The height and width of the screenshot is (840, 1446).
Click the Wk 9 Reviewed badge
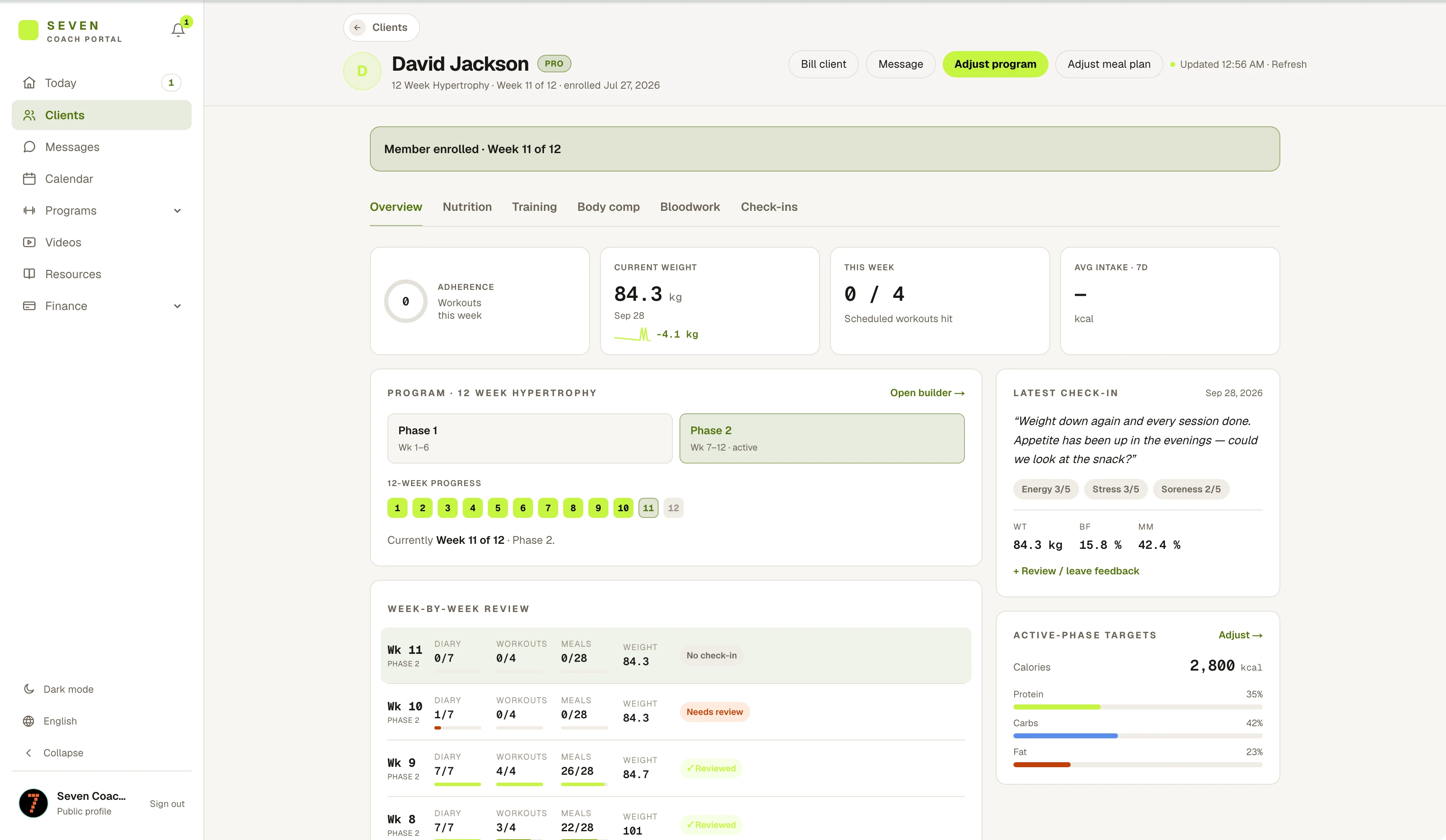pyautogui.click(x=711, y=768)
